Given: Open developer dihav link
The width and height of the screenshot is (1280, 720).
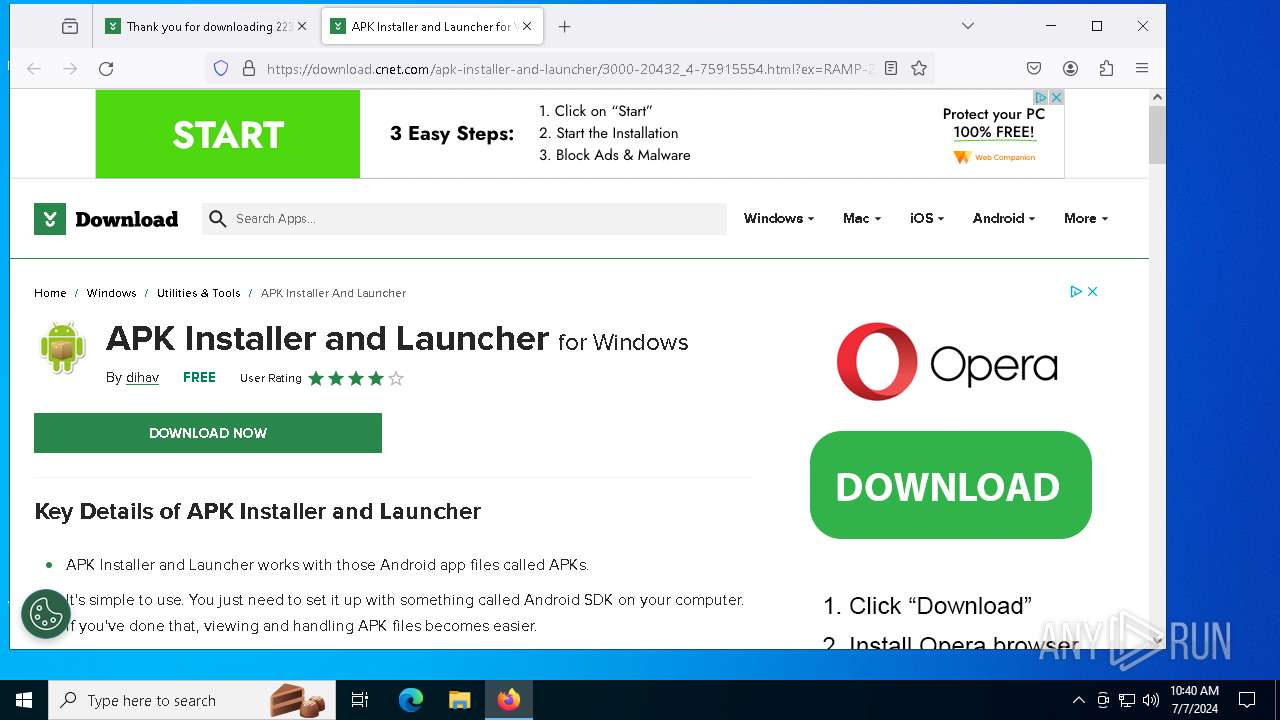Looking at the screenshot, I should click(142, 378).
